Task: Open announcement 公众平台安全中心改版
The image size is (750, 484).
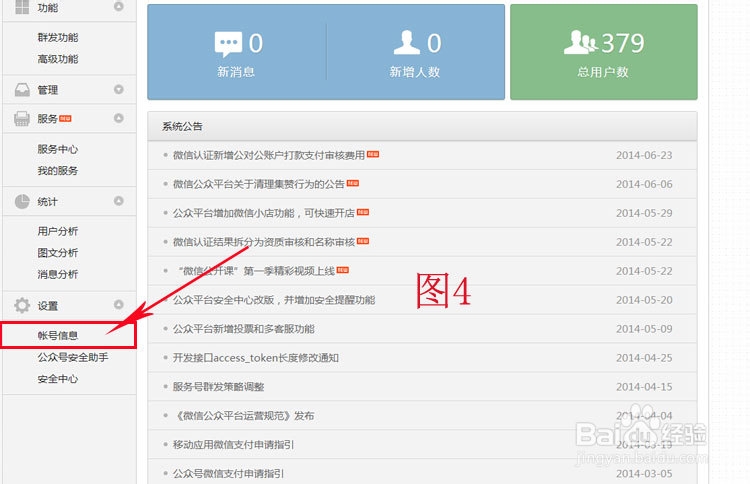Action: 274,300
